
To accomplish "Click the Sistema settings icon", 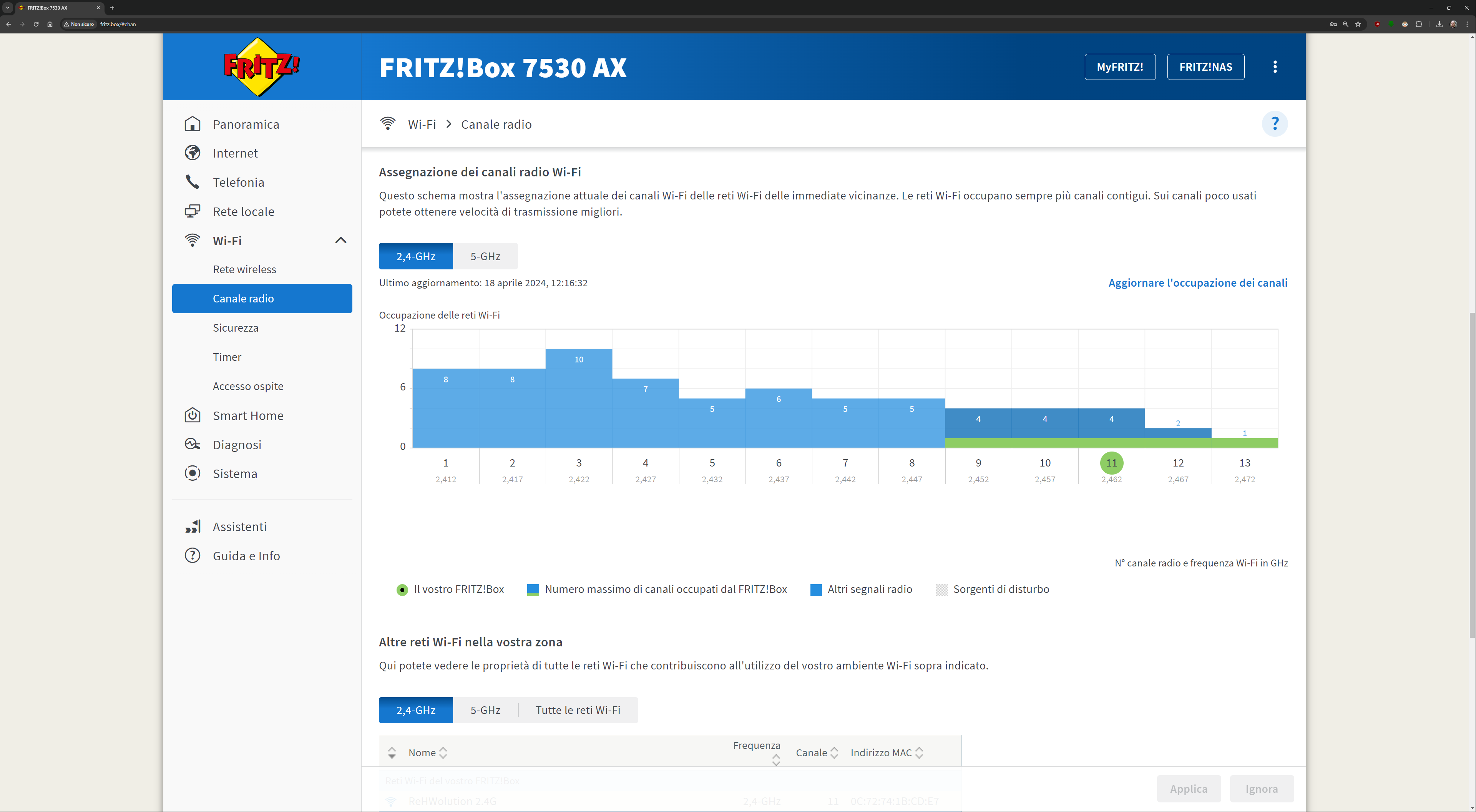I will click(x=193, y=473).
